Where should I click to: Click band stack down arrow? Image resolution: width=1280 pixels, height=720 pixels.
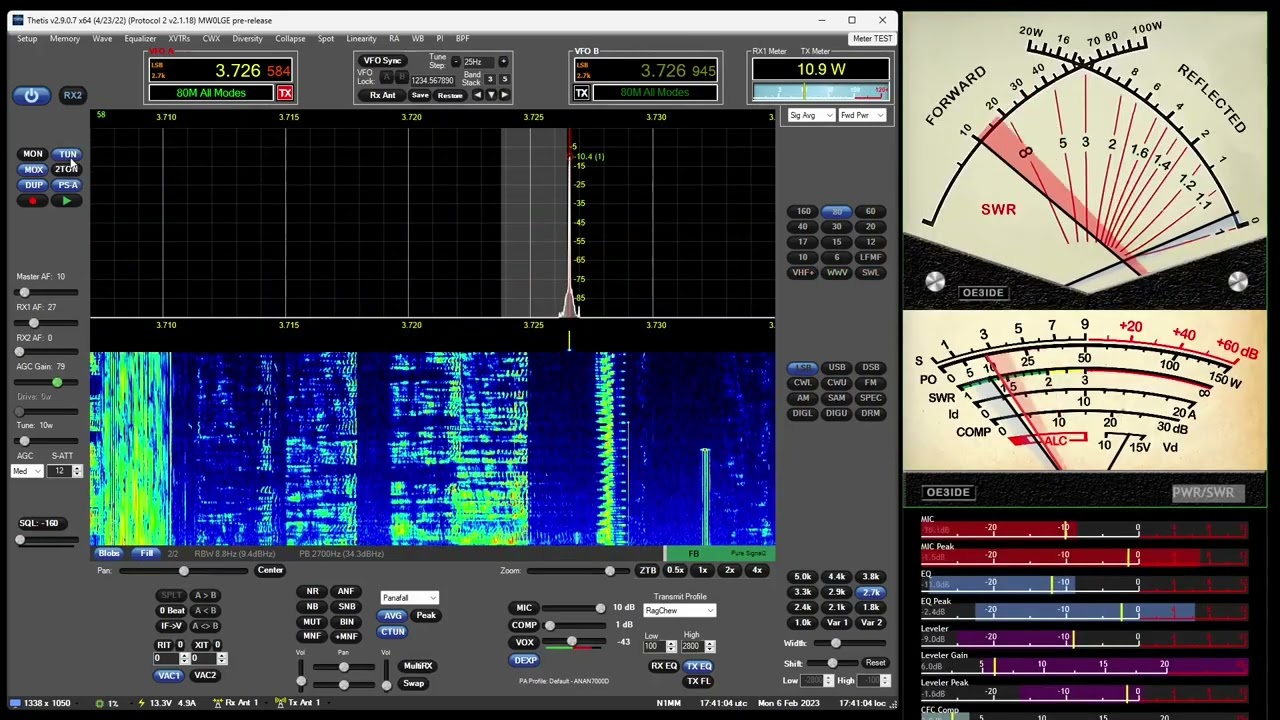(x=491, y=95)
